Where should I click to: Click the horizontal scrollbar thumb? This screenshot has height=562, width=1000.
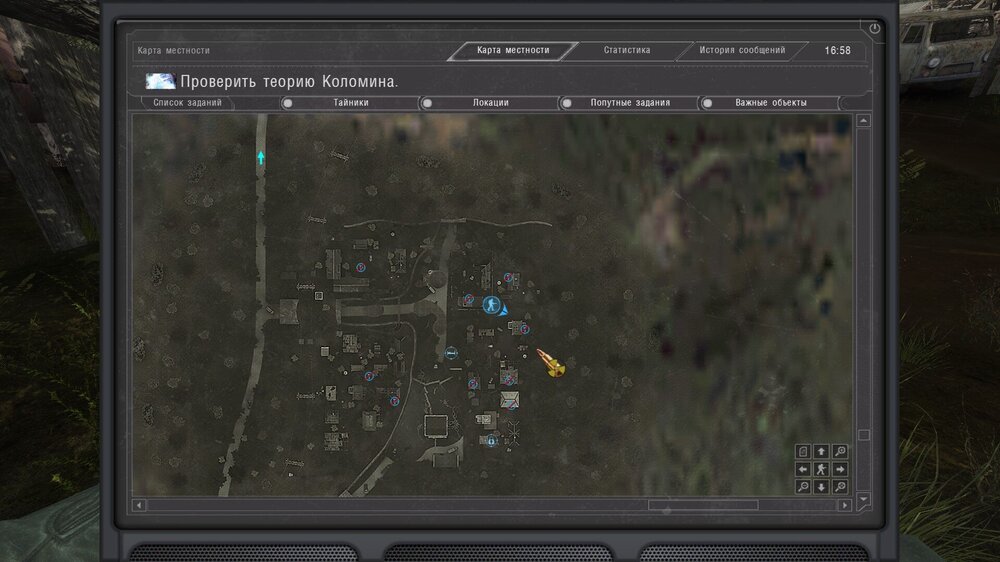pyautogui.click(x=703, y=505)
